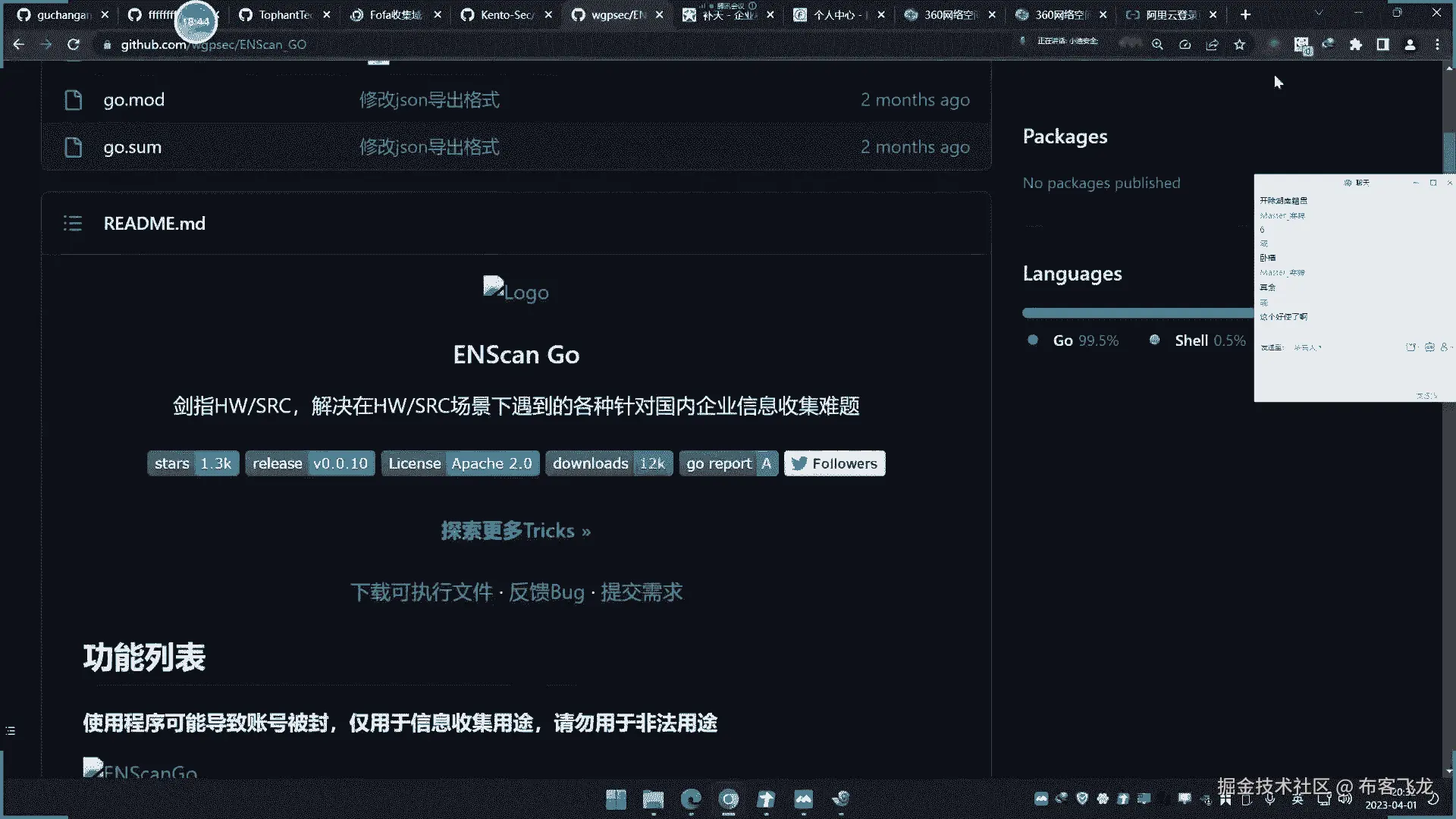
Task: Click the bookmark star icon in the address bar
Action: 1240,45
